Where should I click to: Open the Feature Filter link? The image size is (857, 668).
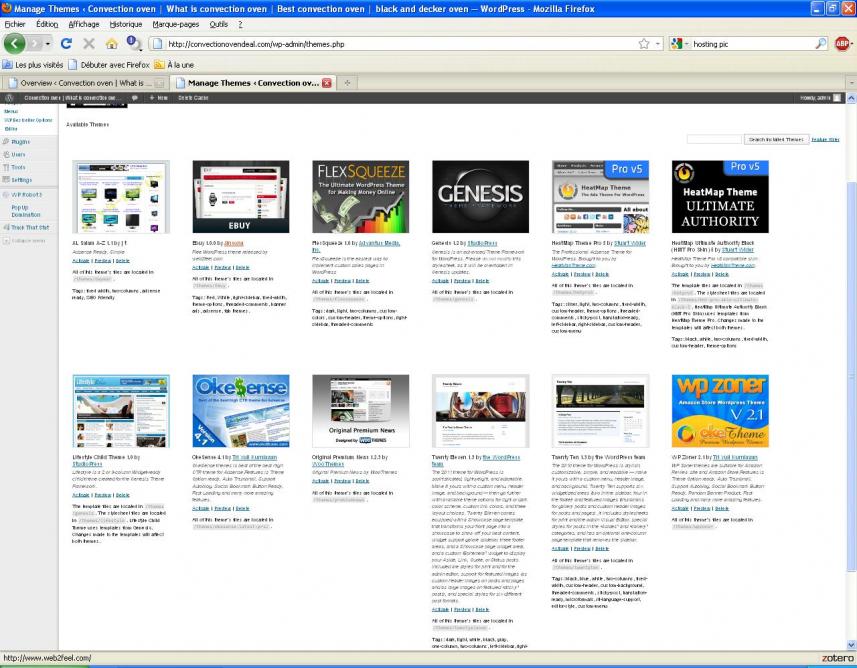[x=825, y=140]
